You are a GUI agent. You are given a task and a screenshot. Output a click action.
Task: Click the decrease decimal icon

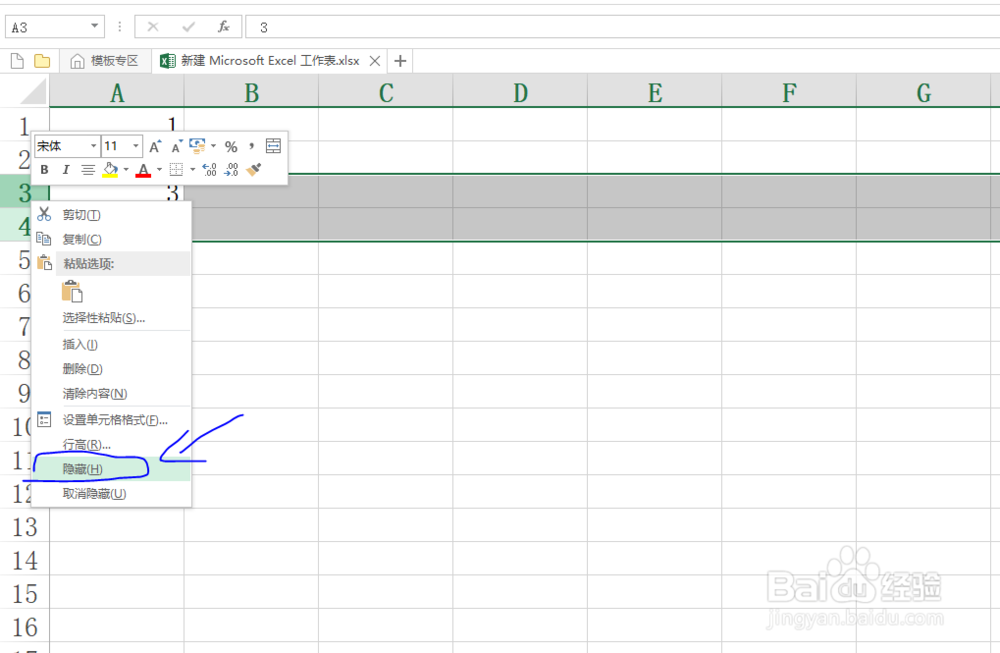pos(232,170)
